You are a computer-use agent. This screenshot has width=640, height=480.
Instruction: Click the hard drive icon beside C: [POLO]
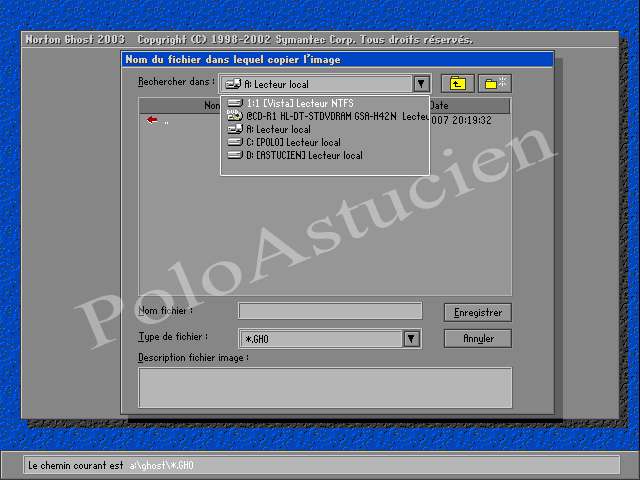tap(235, 142)
